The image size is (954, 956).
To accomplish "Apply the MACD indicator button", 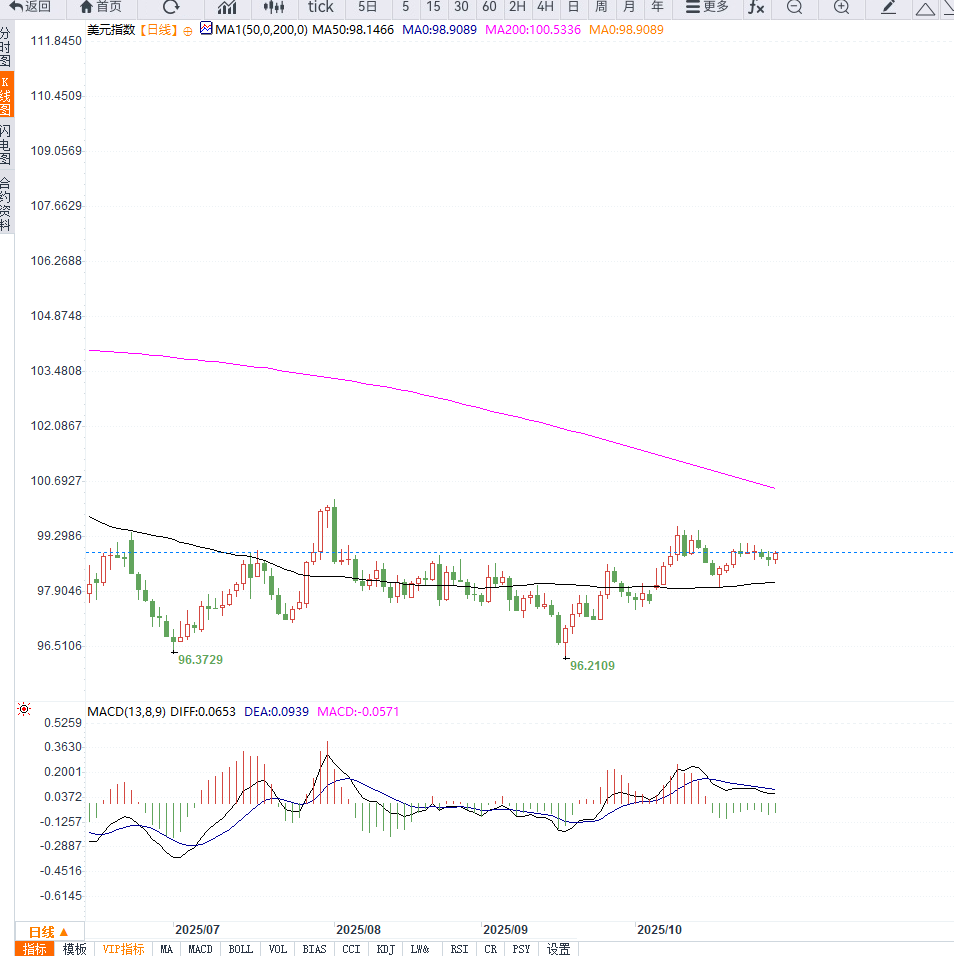I will click(x=200, y=949).
